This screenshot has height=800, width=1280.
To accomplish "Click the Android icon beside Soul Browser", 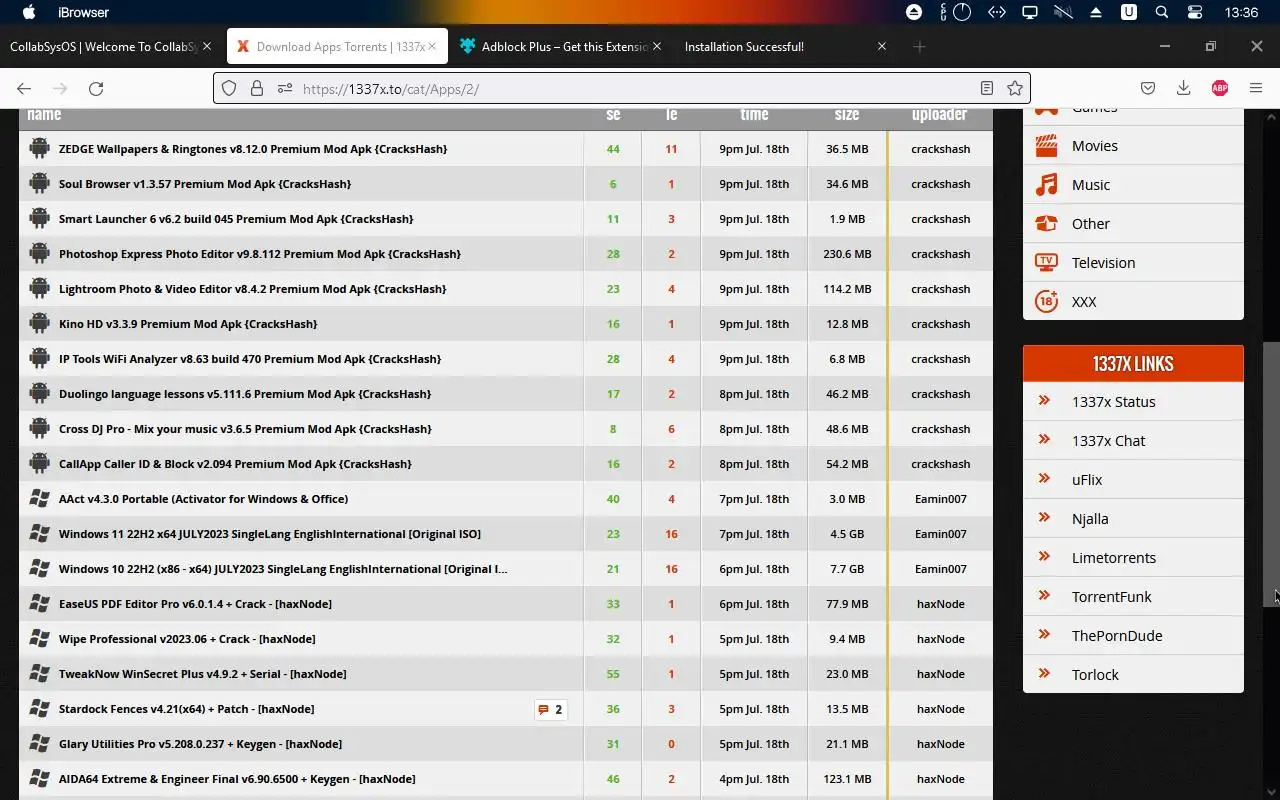I will pyautogui.click(x=39, y=183).
